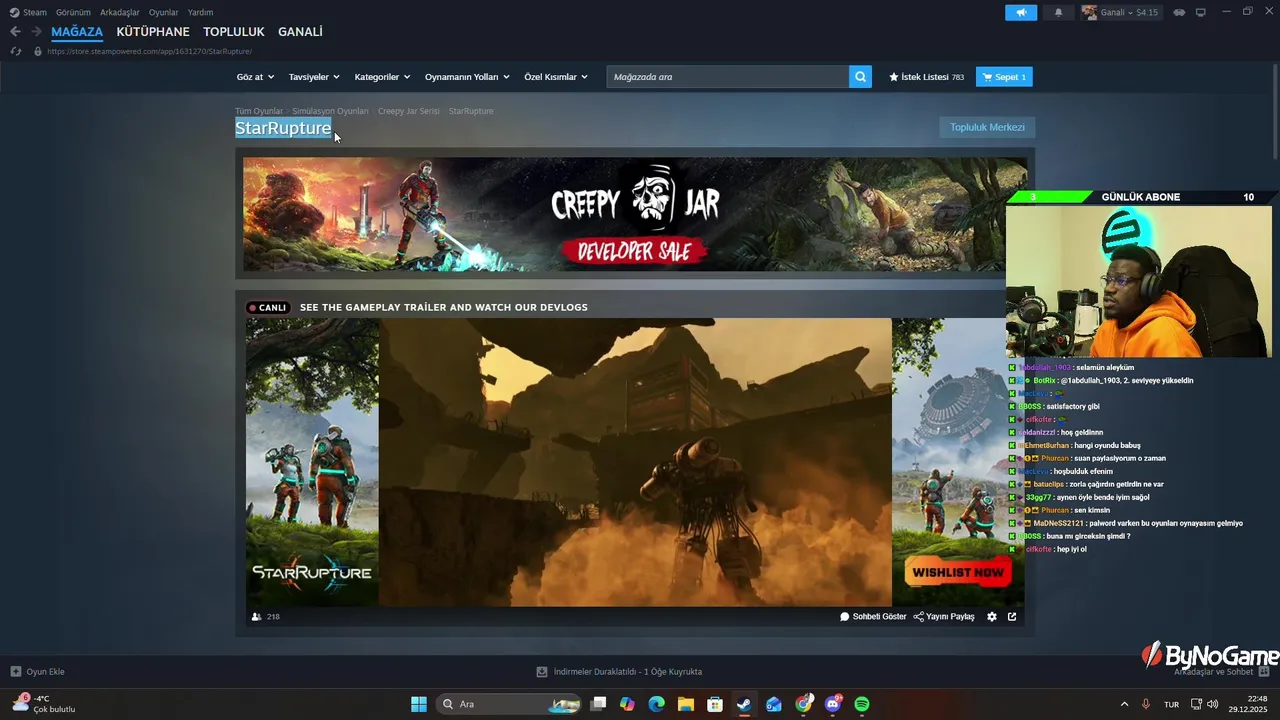Open Windows Start menu

pyautogui.click(x=419, y=704)
